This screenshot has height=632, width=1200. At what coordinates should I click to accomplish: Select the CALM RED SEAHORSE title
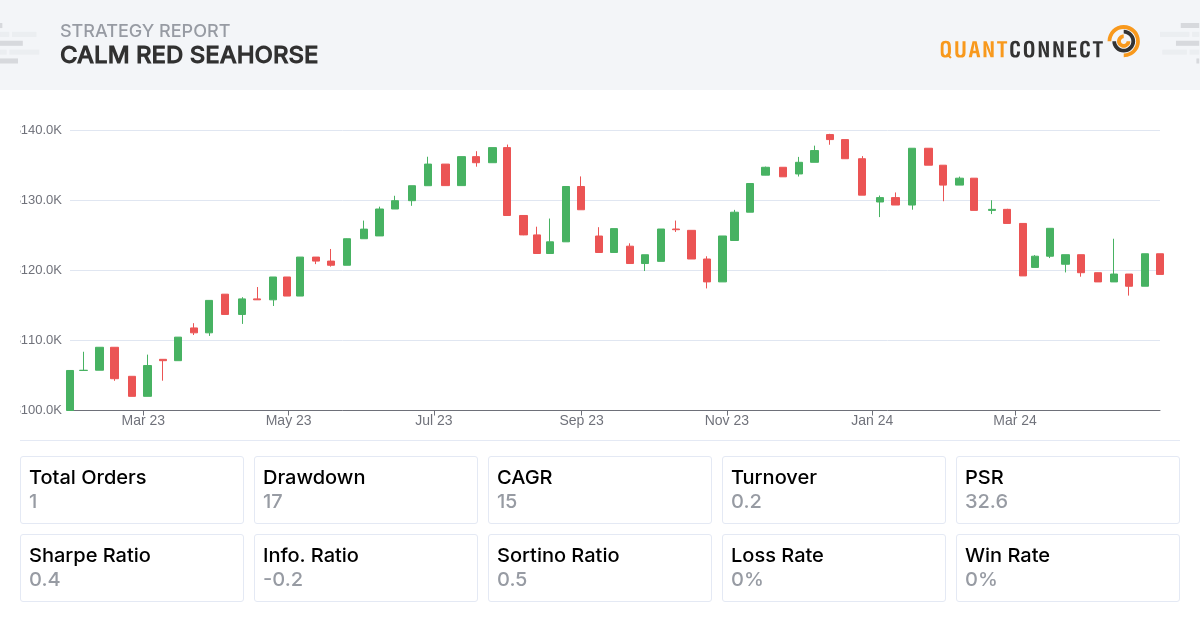[x=189, y=55]
